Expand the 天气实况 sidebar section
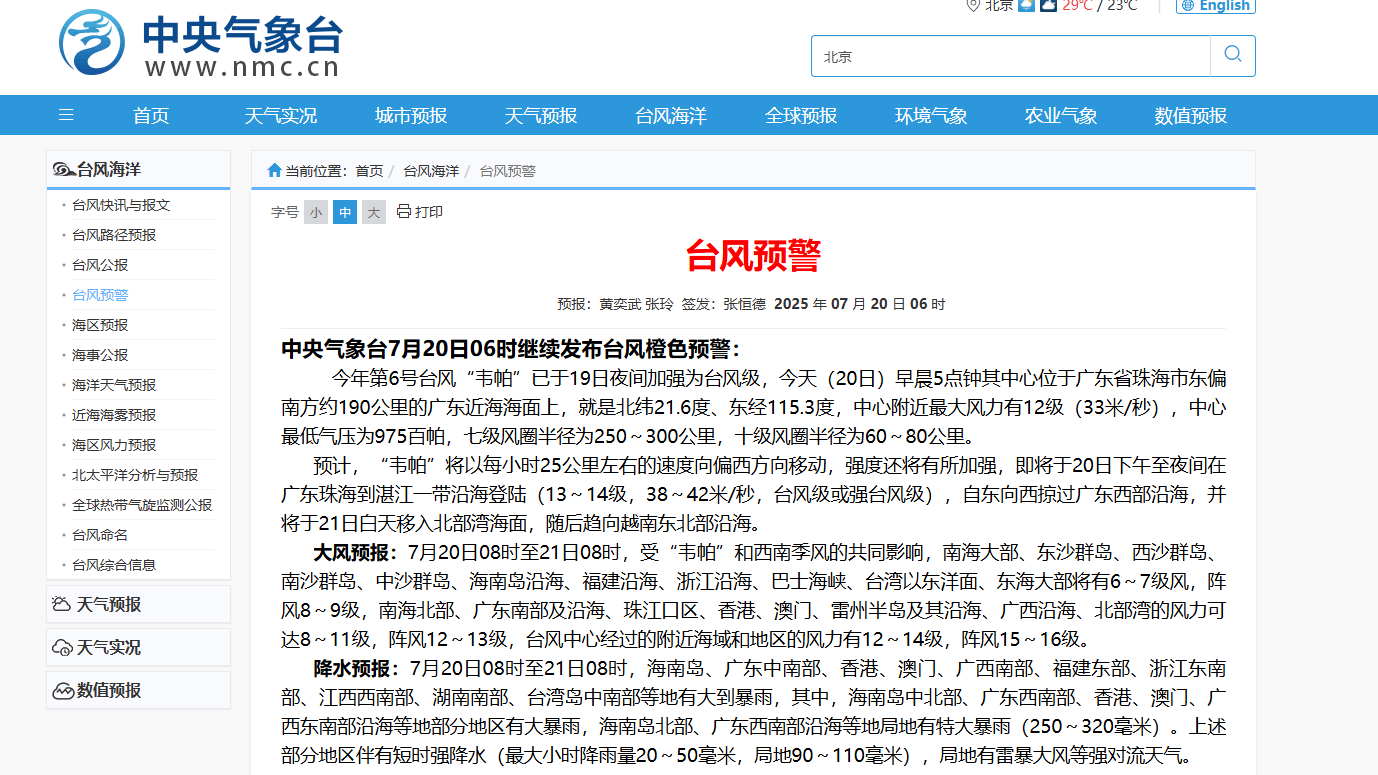Image resolution: width=1378 pixels, height=775 pixels. (138, 647)
